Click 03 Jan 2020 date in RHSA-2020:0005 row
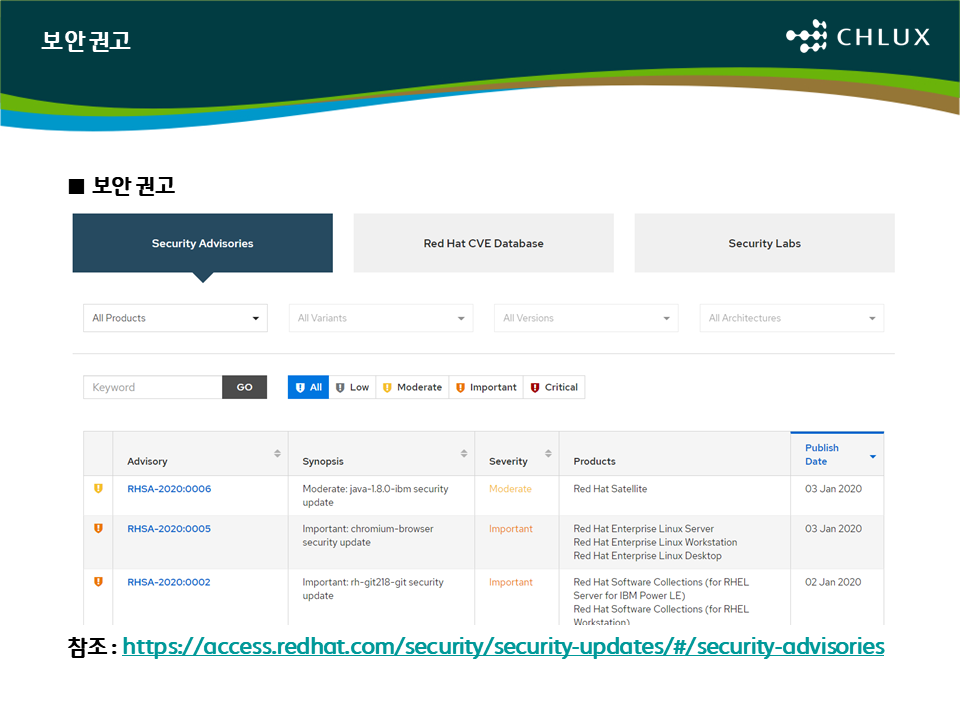 [x=833, y=528]
